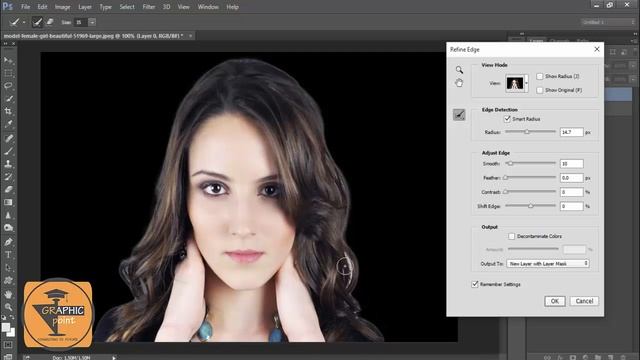Click the Radius value field
Viewport: 640px width, 360px height.
pos(571,132)
